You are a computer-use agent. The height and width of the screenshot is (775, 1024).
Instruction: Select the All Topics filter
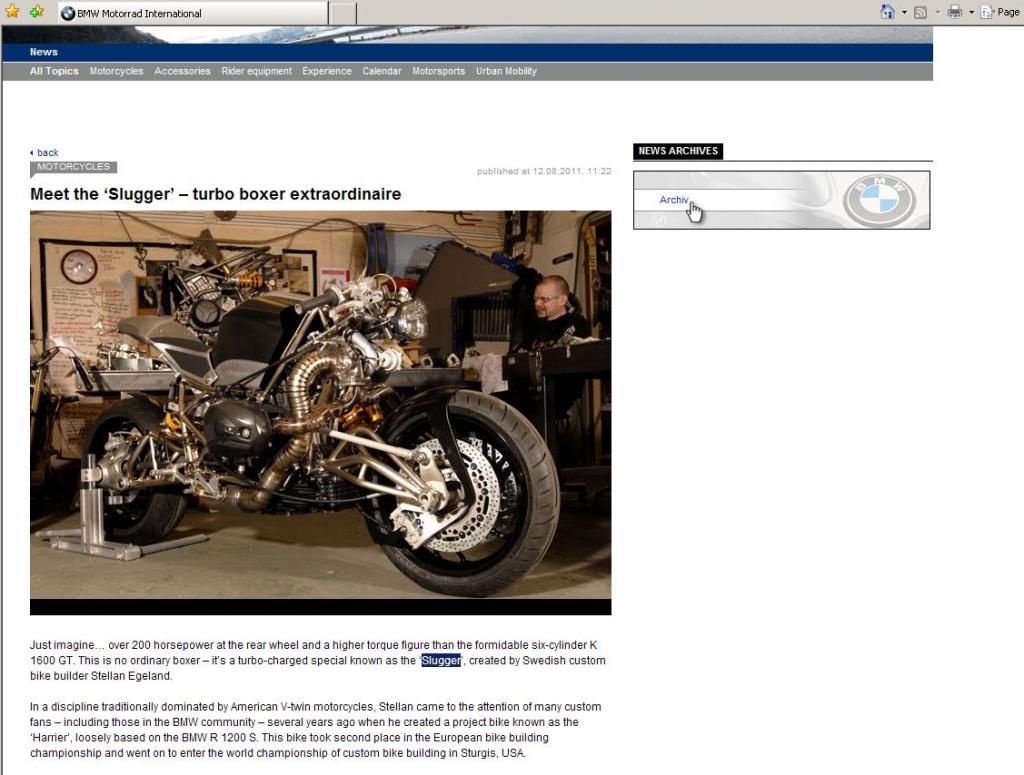[54, 71]
